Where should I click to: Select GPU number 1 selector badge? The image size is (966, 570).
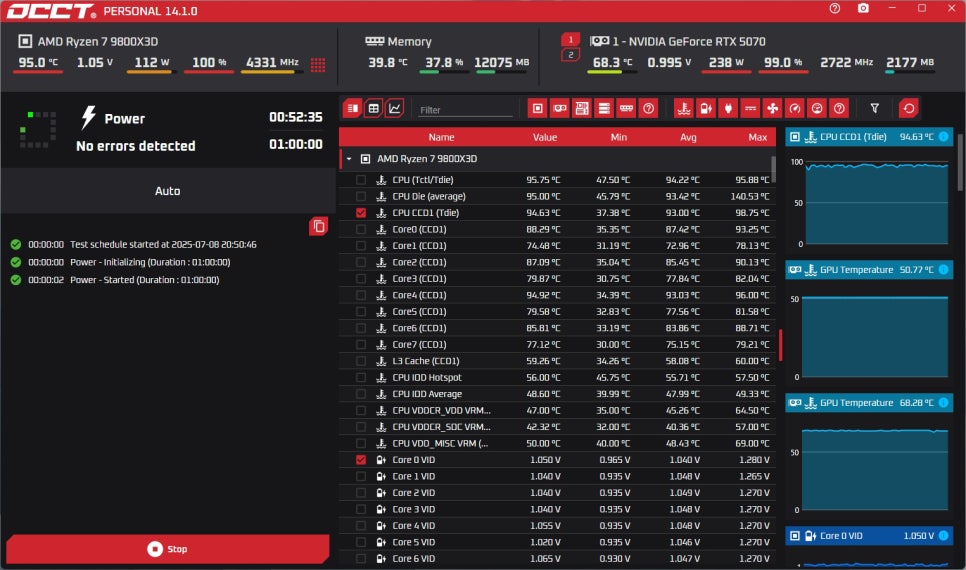click(570, 39)
